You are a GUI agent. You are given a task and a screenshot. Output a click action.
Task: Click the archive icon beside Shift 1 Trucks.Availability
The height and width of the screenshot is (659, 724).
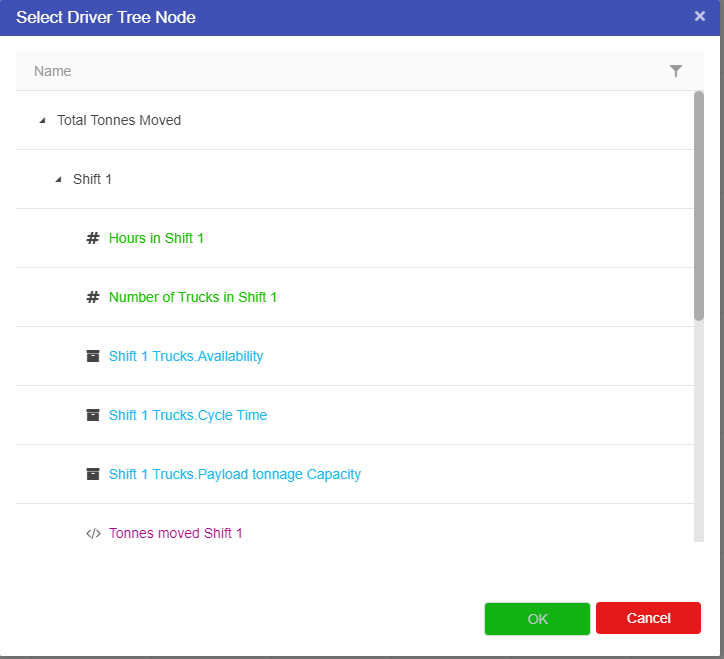point(93,356)
